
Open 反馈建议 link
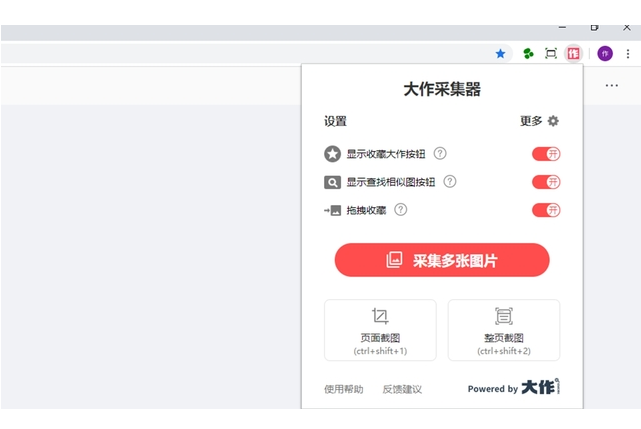pyautogui.click(x=402, y=389)
